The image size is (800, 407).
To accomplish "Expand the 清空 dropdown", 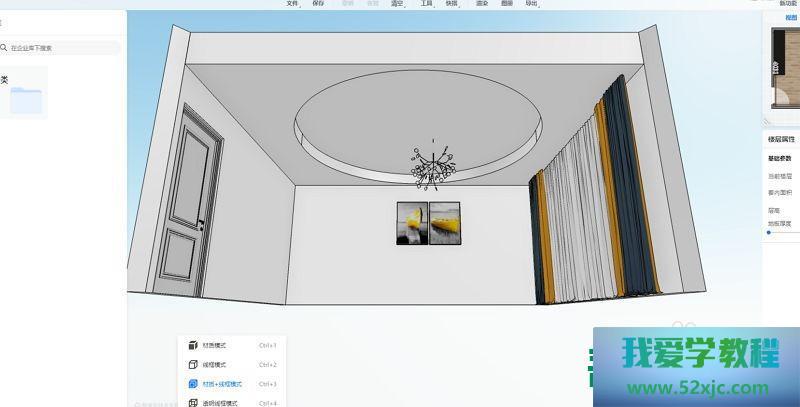I will [x=398, y=4].
